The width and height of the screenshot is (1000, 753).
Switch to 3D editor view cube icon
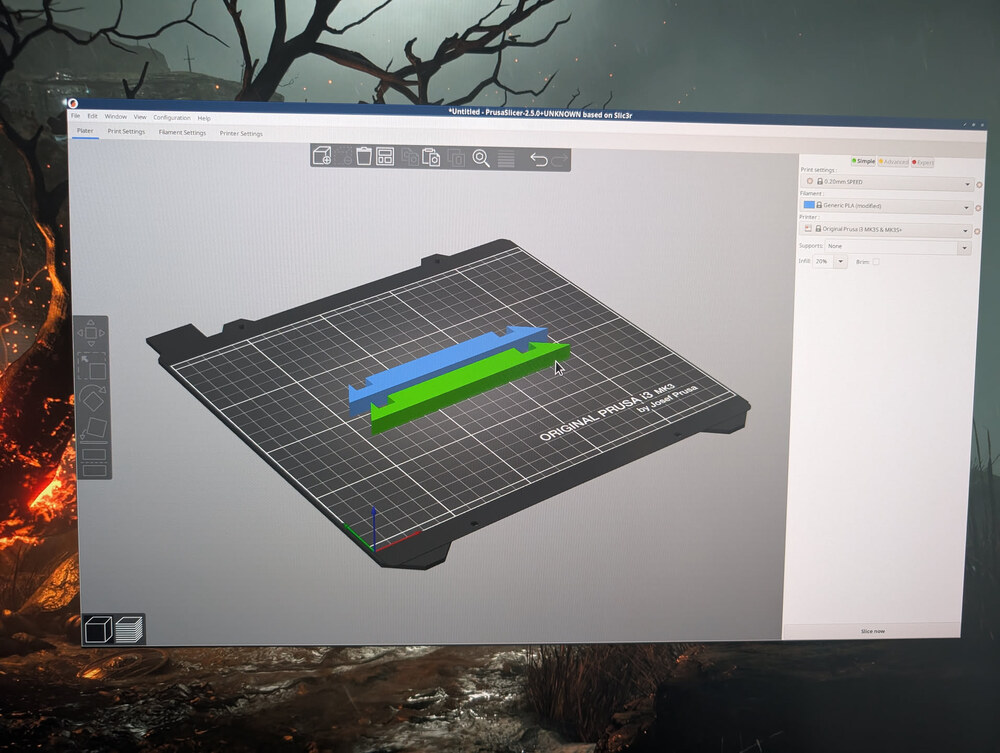tap(98, 629)
